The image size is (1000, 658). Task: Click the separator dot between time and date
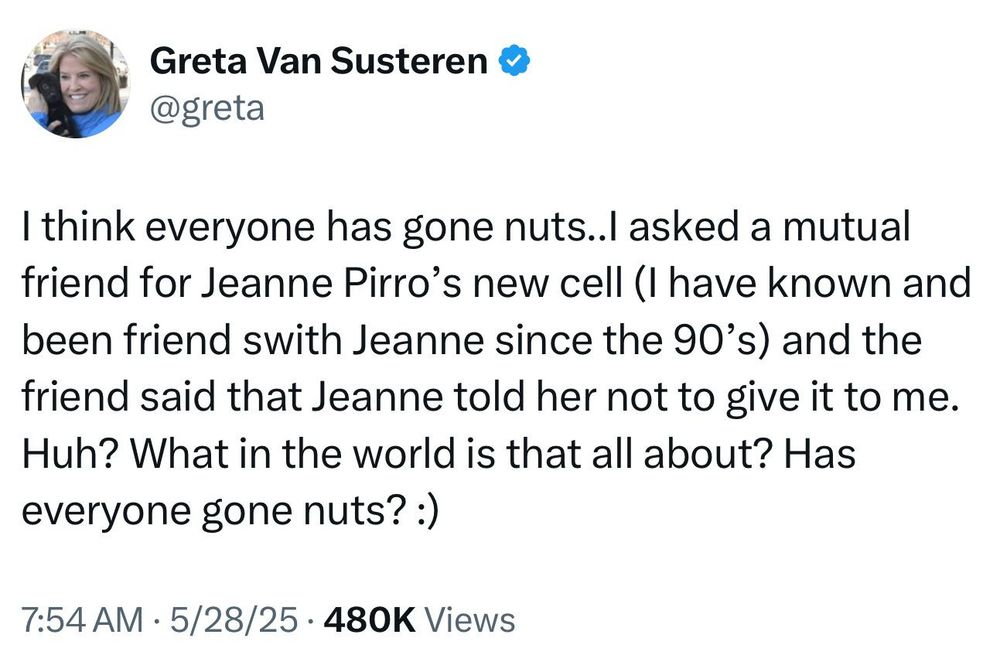coord(158,620)
